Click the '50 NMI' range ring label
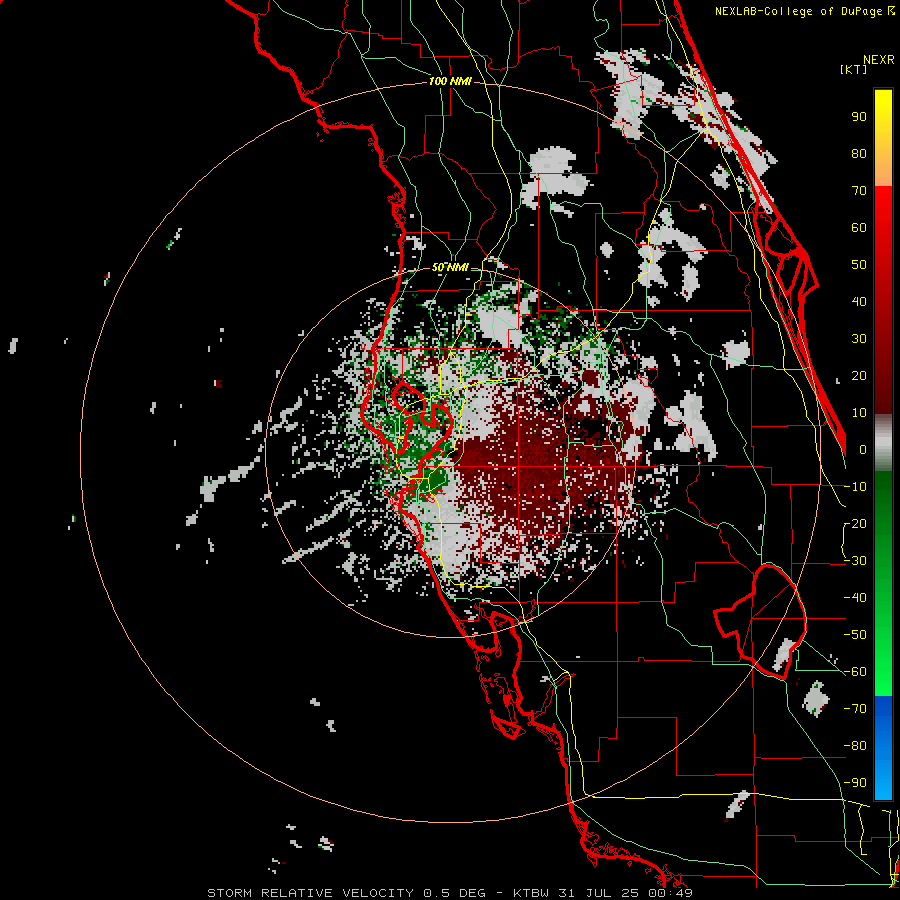Image resolution: width=900 pixels, height=900 pixels. pyautogui.click(x=450, y=267)
